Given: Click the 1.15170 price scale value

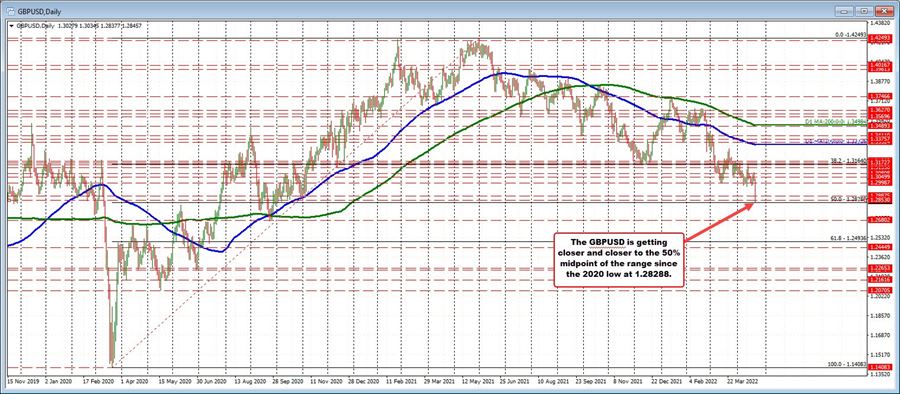Looking at the screenshot, I should [879, 355].
